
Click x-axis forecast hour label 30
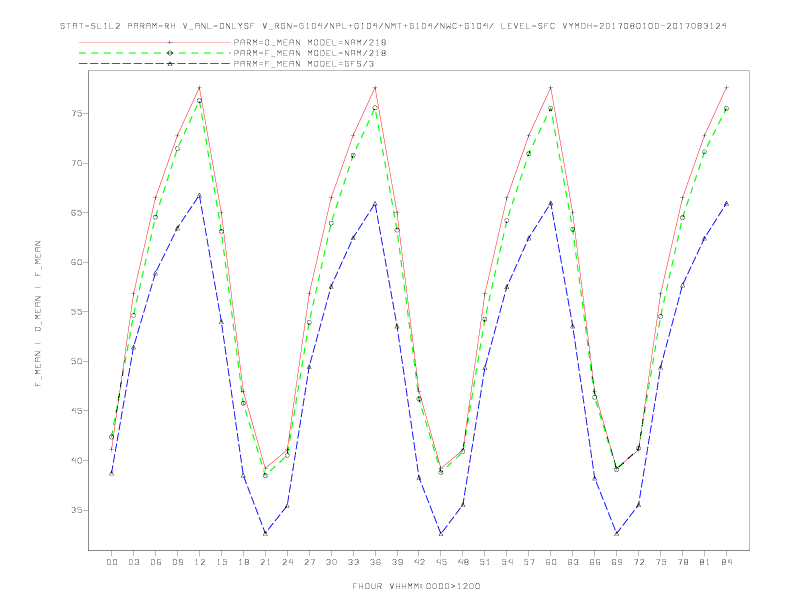click(x=331, y=562)
